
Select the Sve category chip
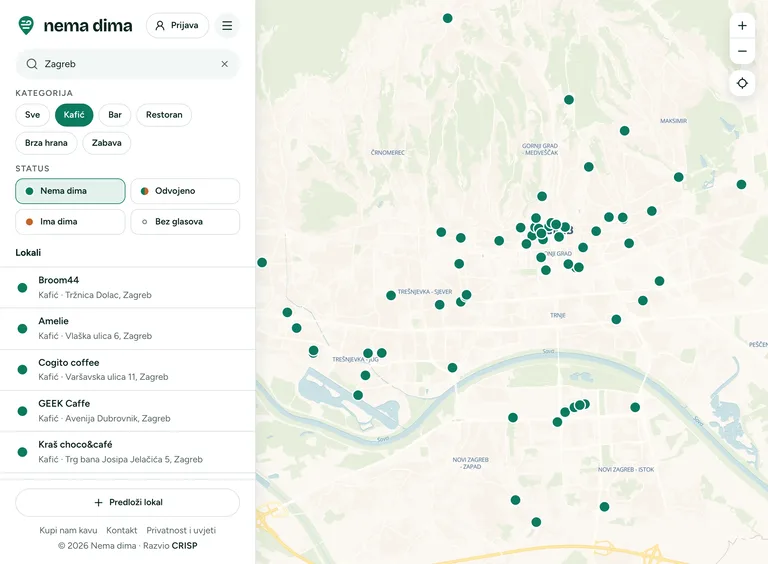point(32,115)
